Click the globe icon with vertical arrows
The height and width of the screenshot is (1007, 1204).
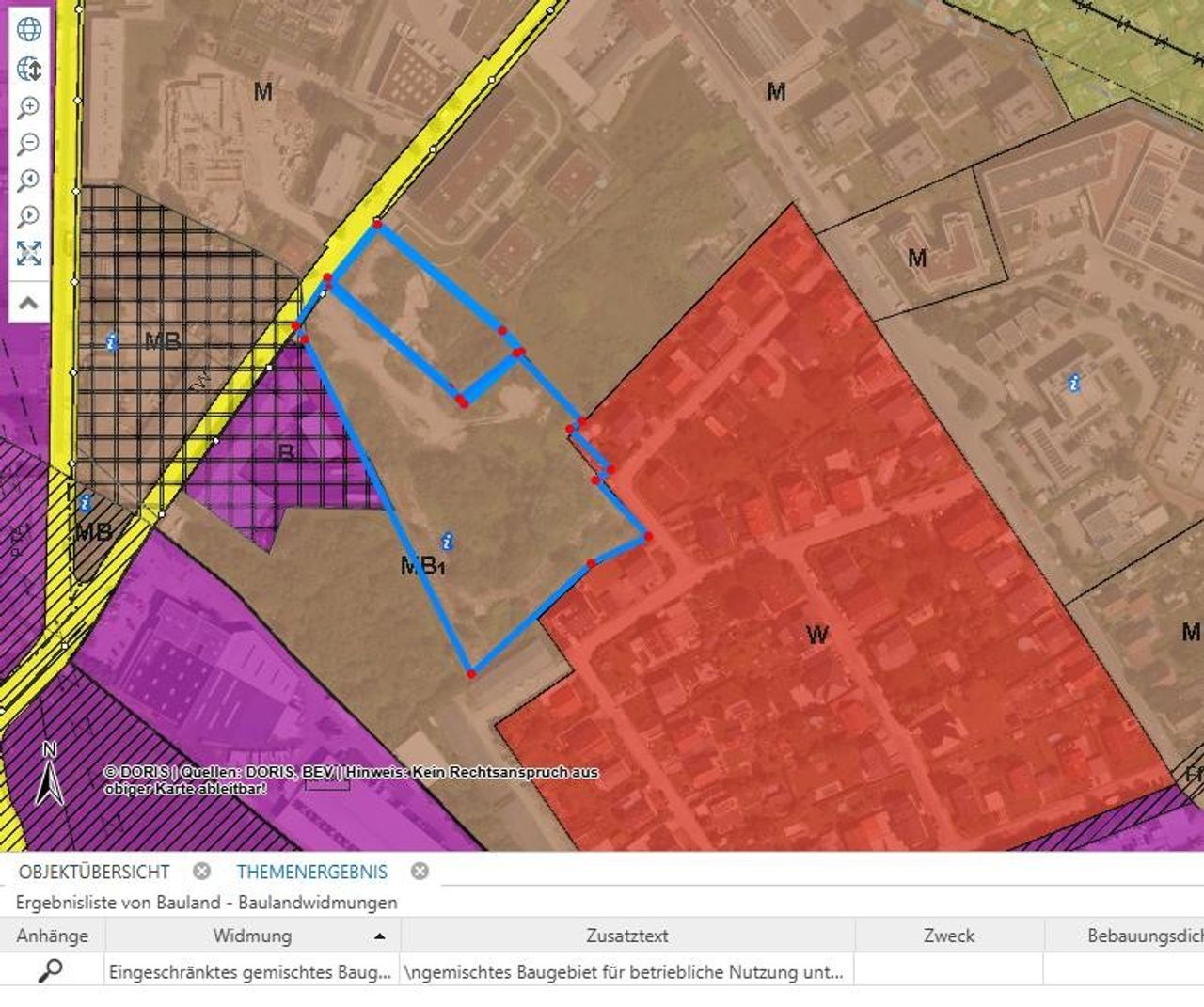click(x=29, y=69)
